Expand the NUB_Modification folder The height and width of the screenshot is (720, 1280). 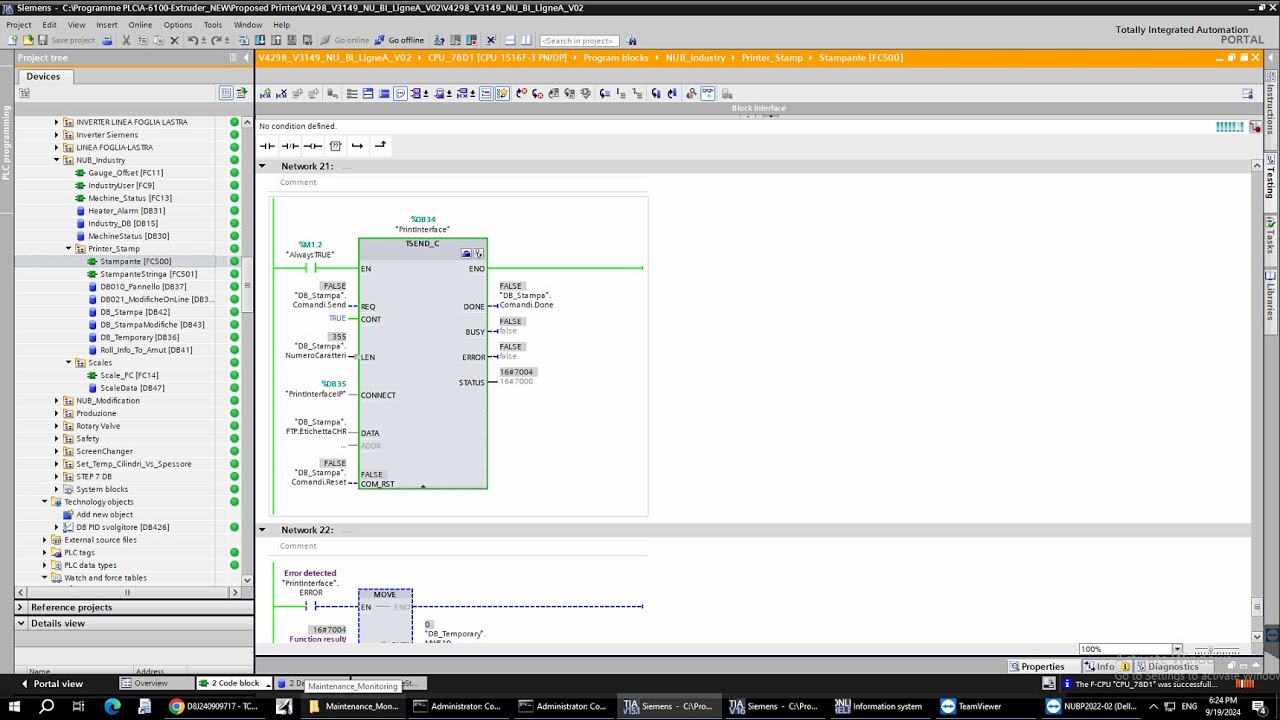tap(57, 401)
